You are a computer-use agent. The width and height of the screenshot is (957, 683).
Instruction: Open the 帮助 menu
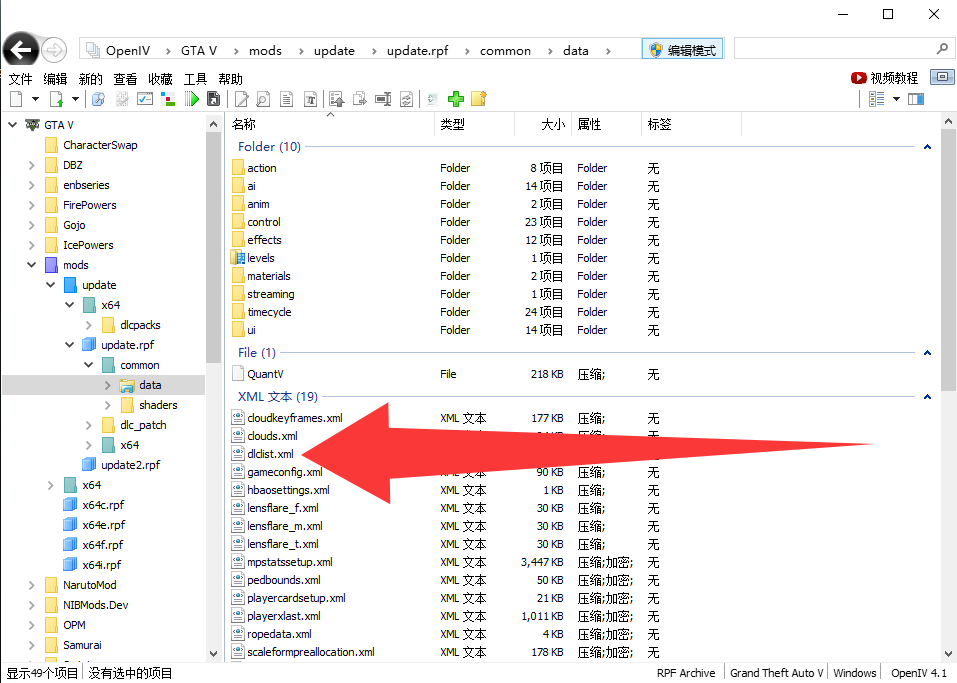[230, 79]
